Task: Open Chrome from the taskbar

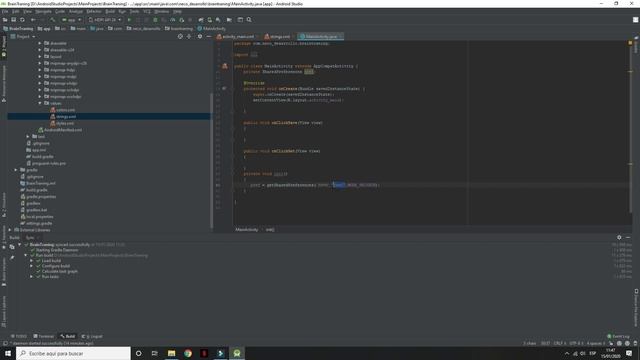Action: tap(188, 353)
